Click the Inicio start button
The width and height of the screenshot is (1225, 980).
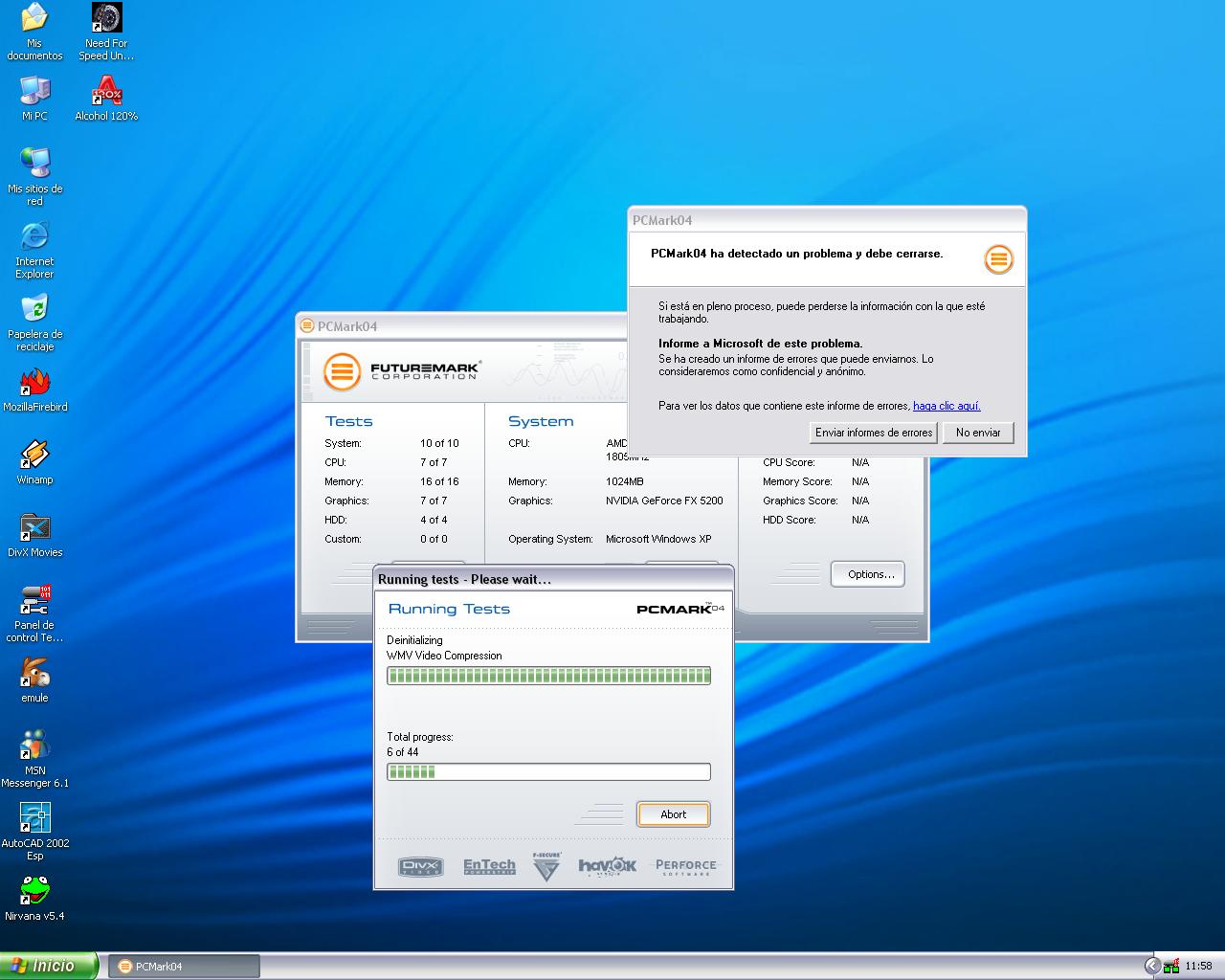[x=50, y=966]
